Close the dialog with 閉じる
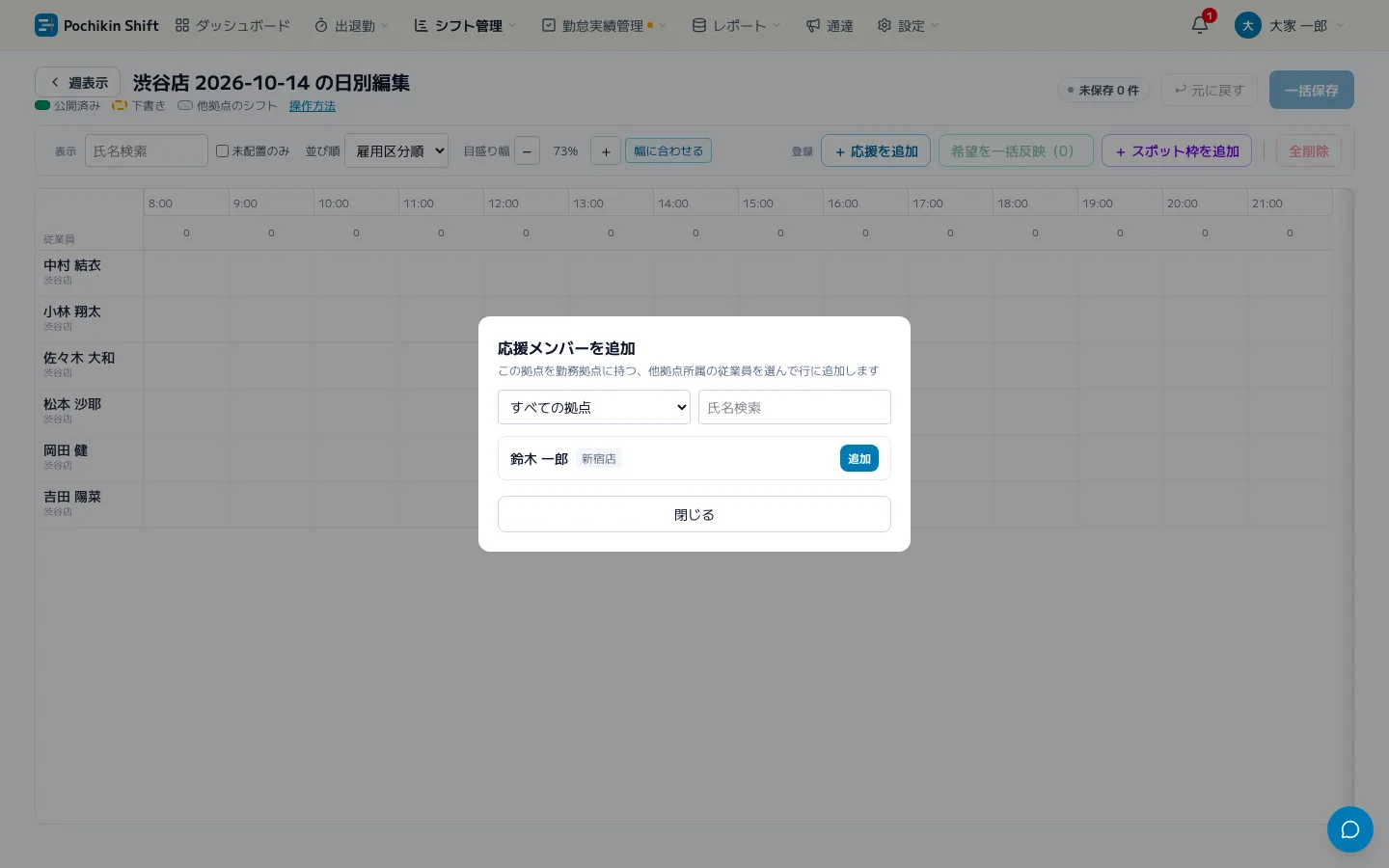This screenshot has width=1389, height=868. coord(694,514)
